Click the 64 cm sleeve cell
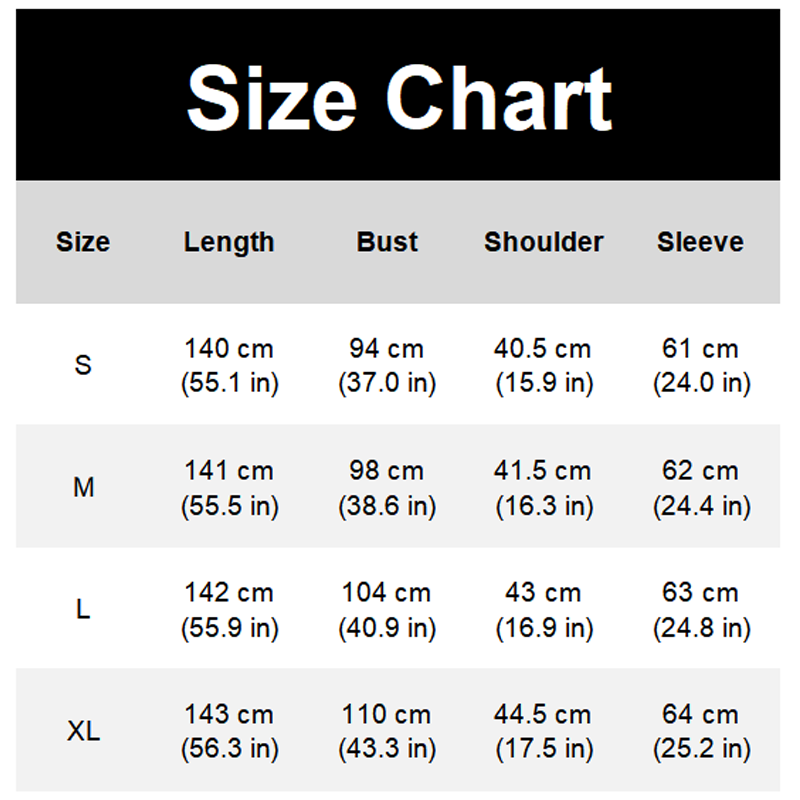The width and height of the screenshot is (800, 800). tap(702, 732)
